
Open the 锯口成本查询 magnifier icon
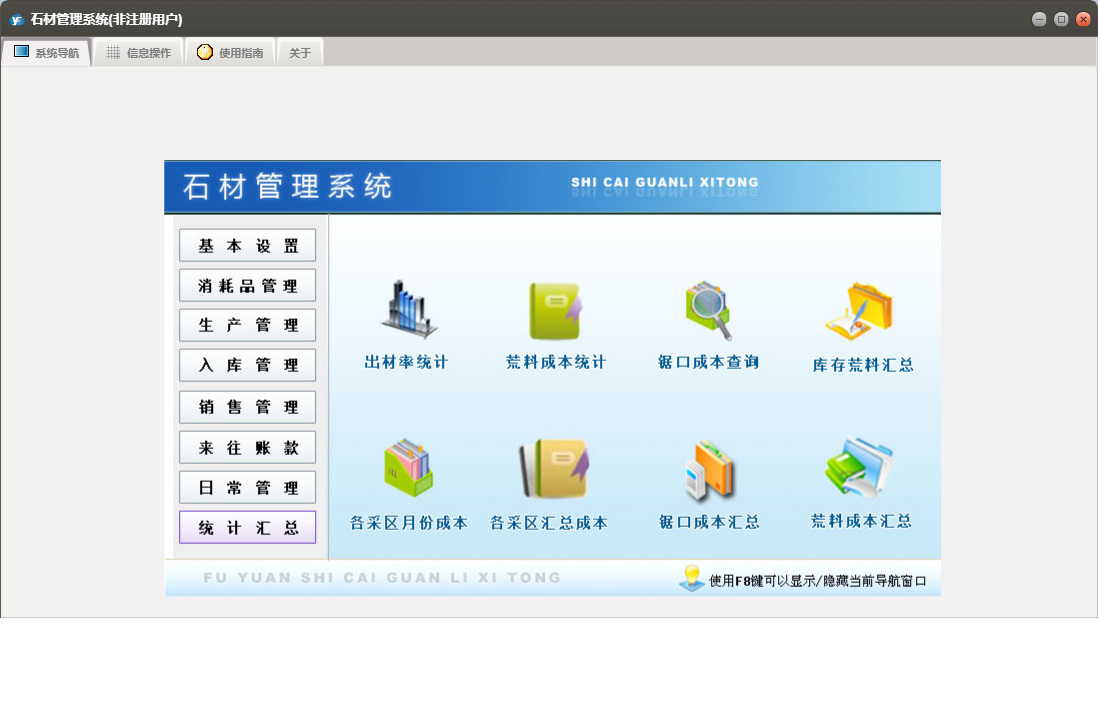[709, 310]
